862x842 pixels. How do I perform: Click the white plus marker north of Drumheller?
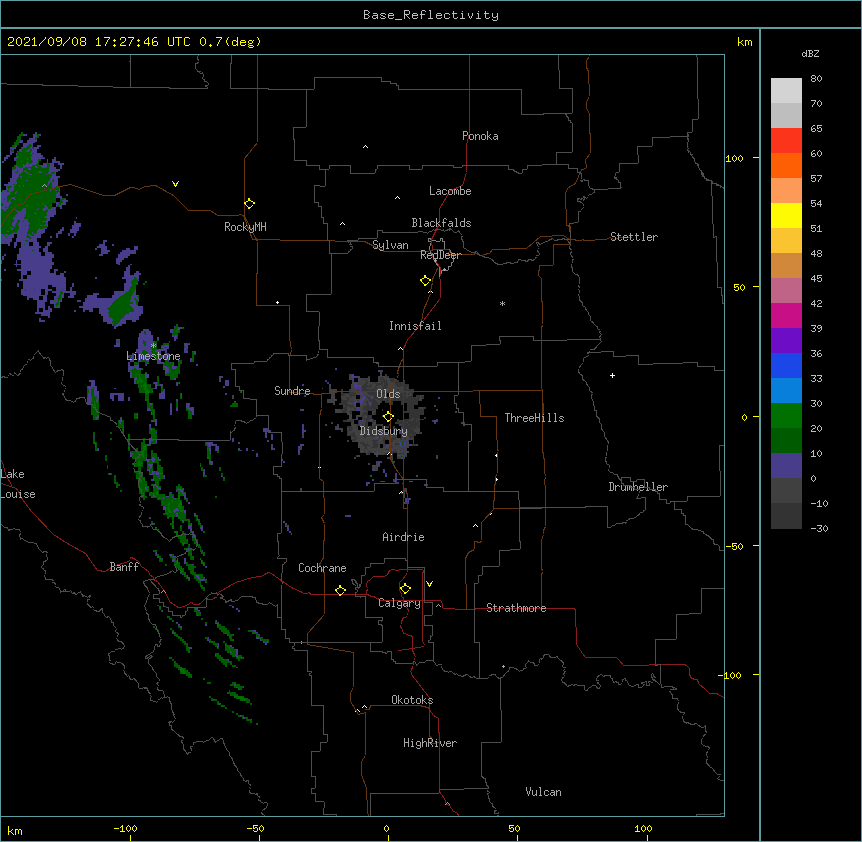tap(612, 375)
